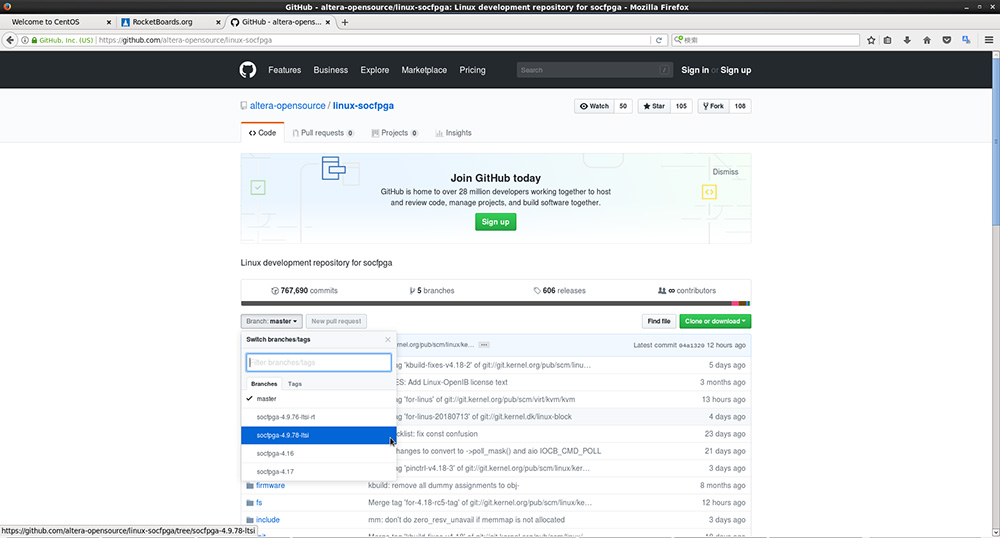
Task: Click the Watch button
Action: (594, 106)
